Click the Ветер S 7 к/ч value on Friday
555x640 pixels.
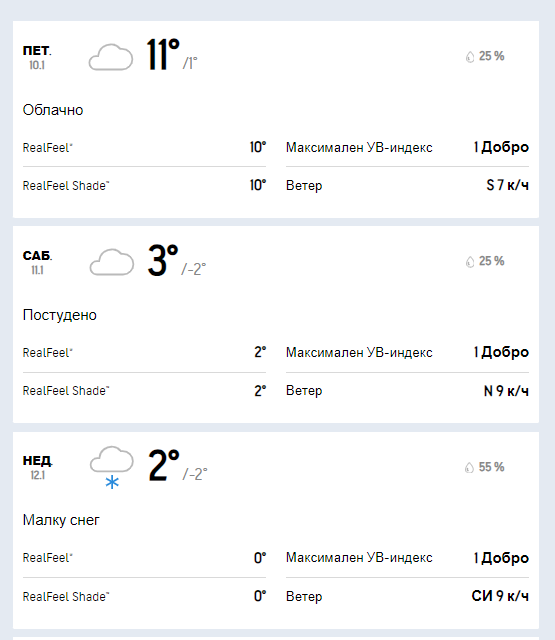click(507, 185)
